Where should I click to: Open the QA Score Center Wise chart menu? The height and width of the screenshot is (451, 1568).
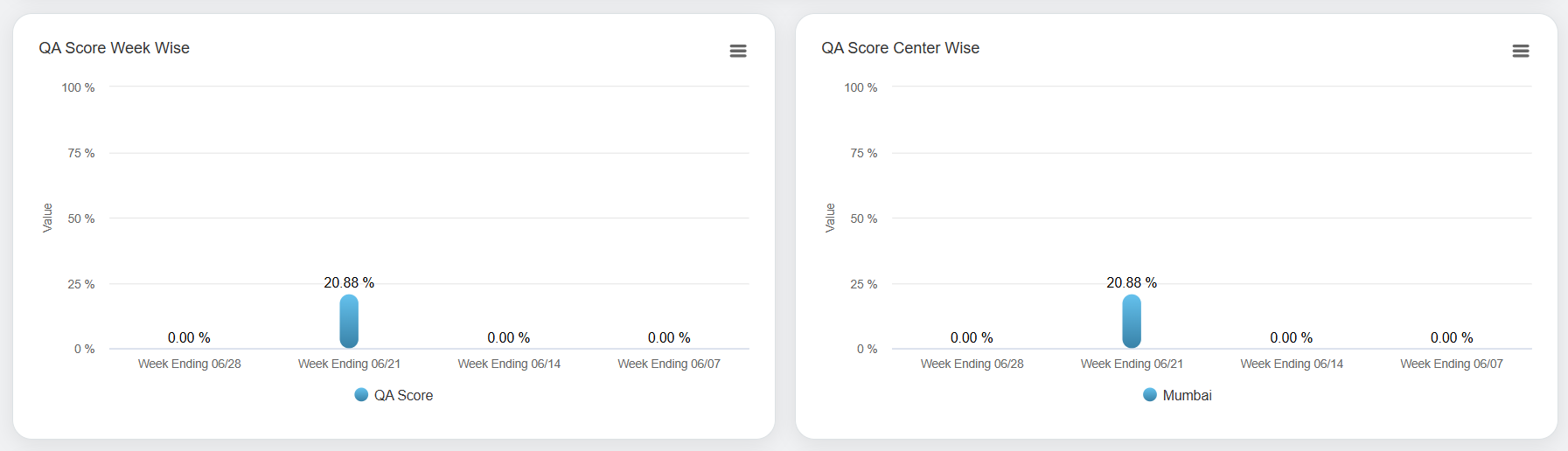click(1521, 51)
